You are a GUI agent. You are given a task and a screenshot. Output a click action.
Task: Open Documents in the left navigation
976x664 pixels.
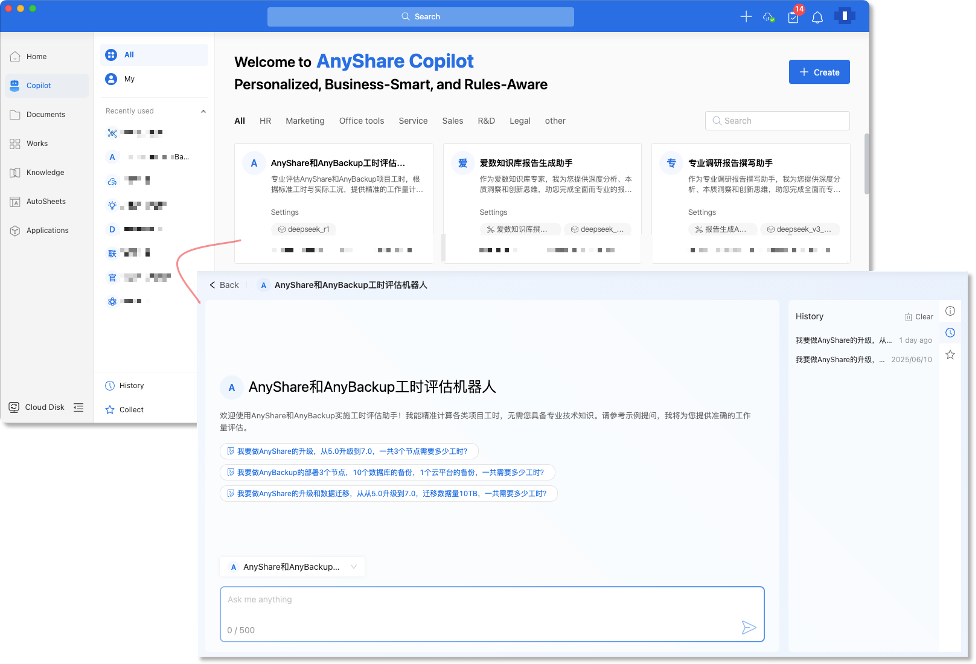[45, 115]
